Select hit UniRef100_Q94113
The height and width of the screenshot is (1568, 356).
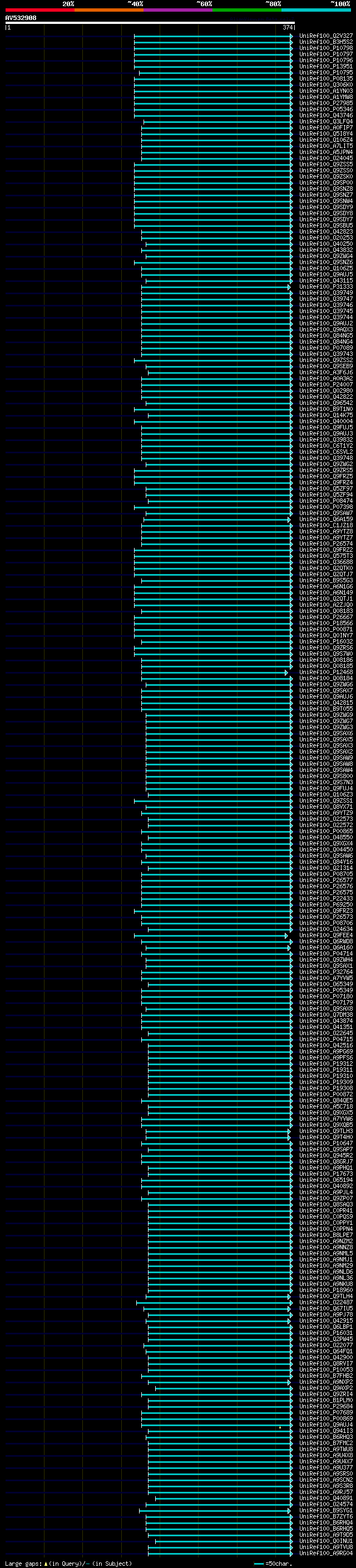pyautogui.click(x=325, y=1431)
